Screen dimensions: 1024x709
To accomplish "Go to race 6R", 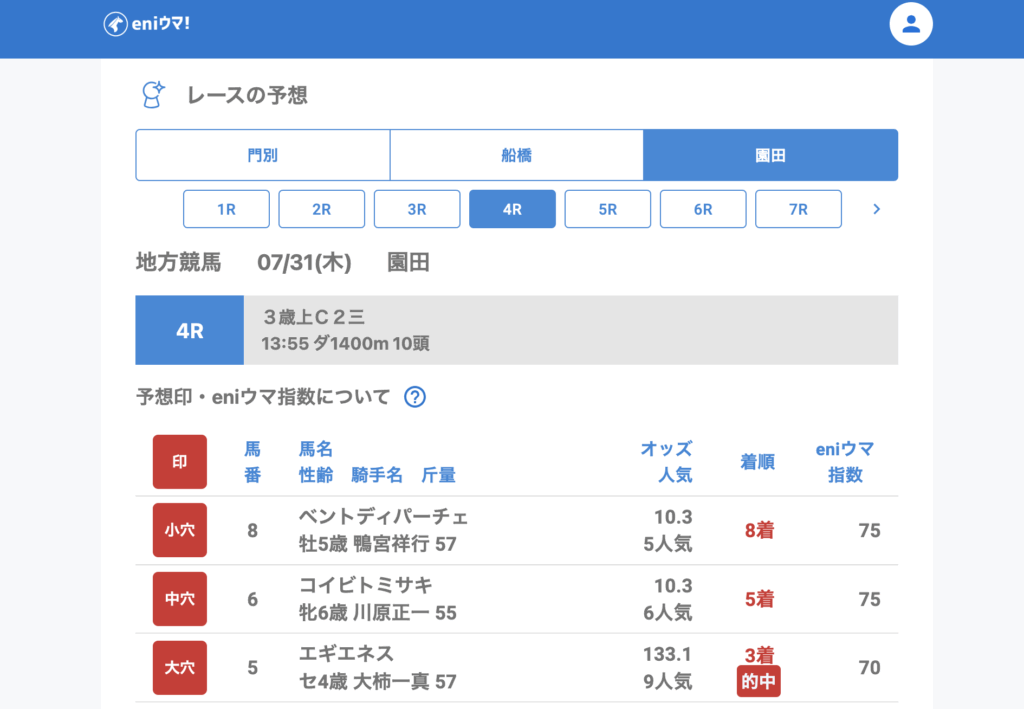I will [703, 209].
